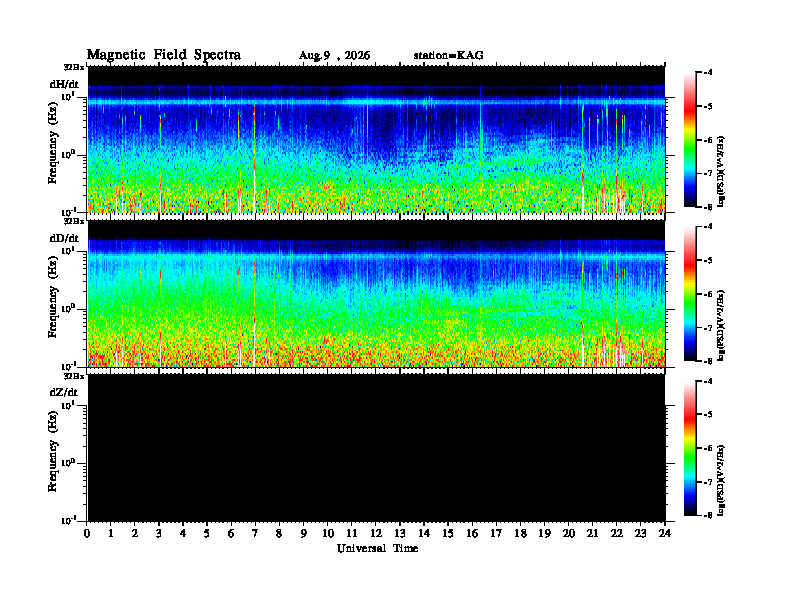Click hour "24" on the Universal Time axis

click(x=665, y=533)
